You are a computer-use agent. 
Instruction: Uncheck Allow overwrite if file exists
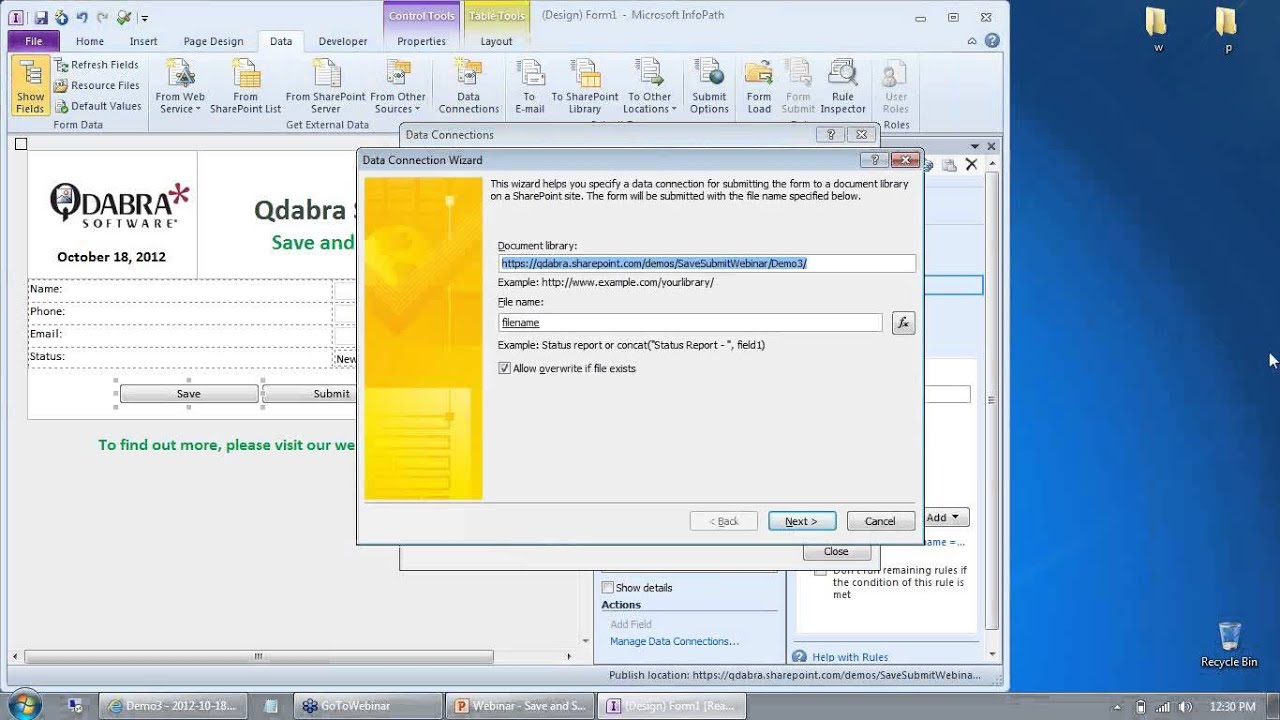coord(505,368)
